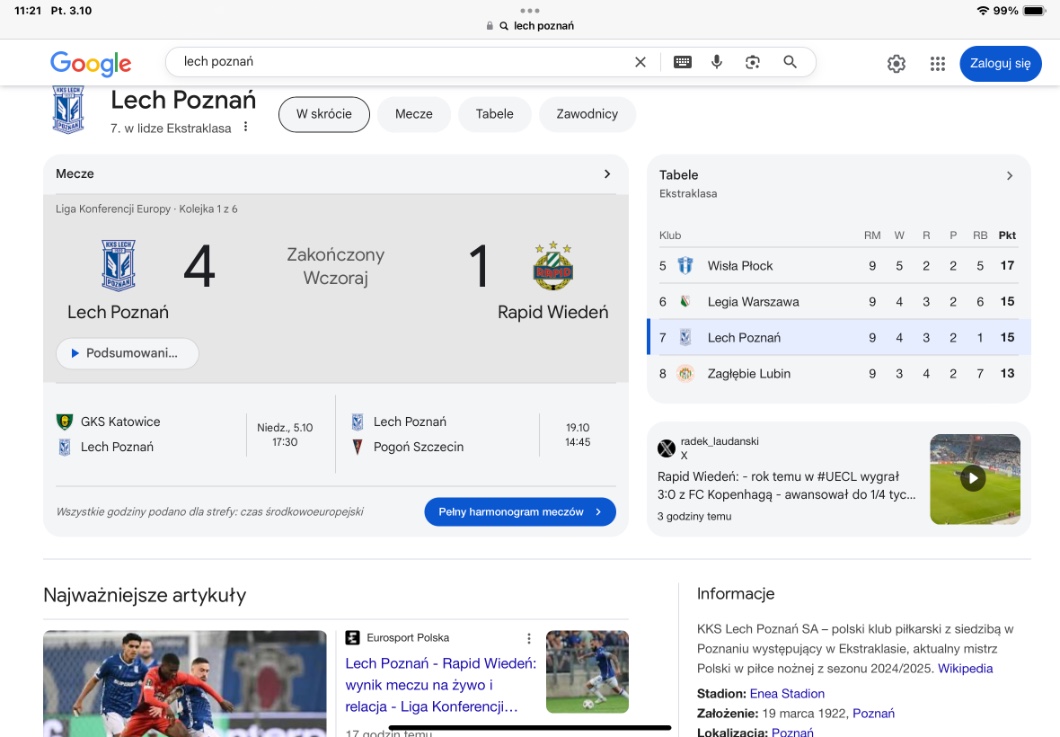Play the radek_laudanski video thumbnail
The height and width of the screenshot is (737, 1060).
(x=974, y=479)
